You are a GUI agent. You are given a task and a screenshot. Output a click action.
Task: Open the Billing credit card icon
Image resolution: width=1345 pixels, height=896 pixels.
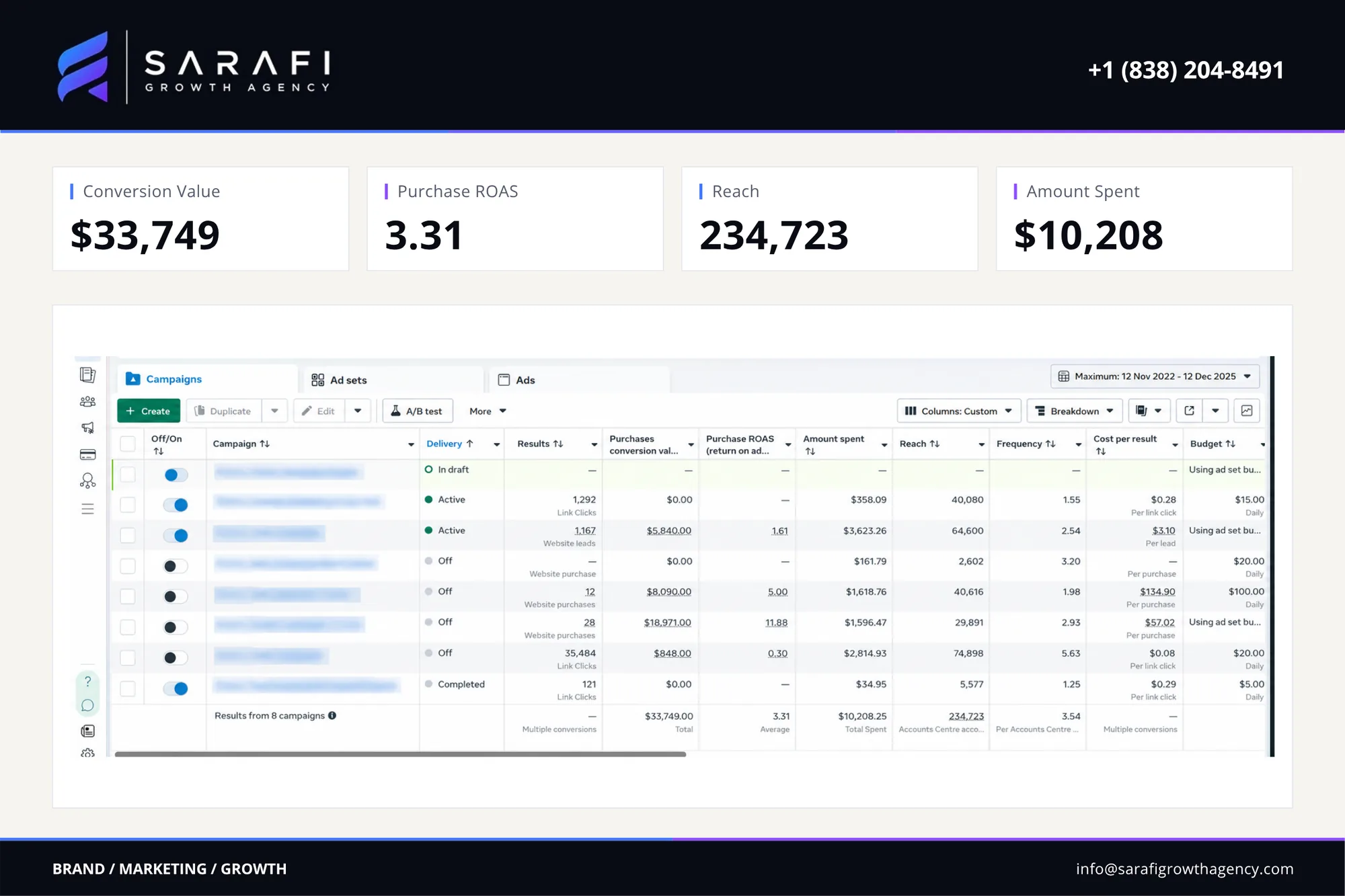(x=87, y=454)
